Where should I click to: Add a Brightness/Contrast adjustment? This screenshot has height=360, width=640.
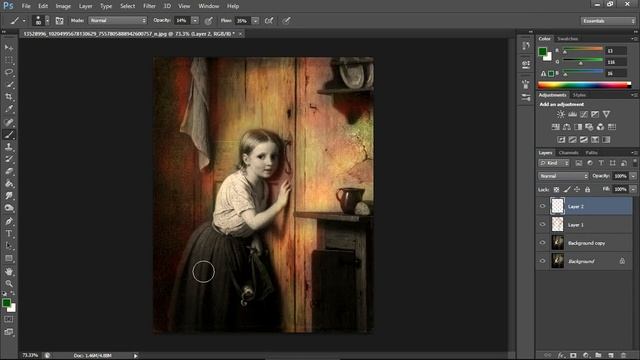tap(561, 114)
